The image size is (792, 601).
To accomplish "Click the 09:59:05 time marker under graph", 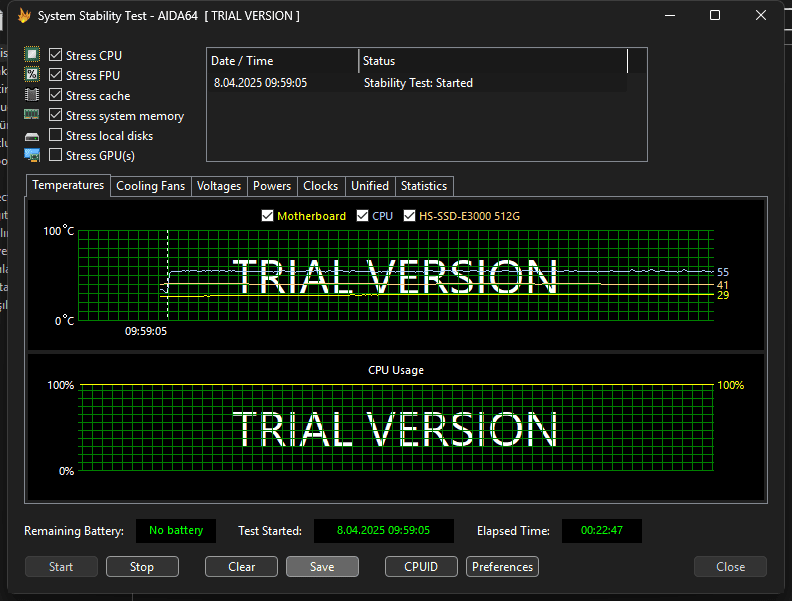I will (x=146, y=331).
